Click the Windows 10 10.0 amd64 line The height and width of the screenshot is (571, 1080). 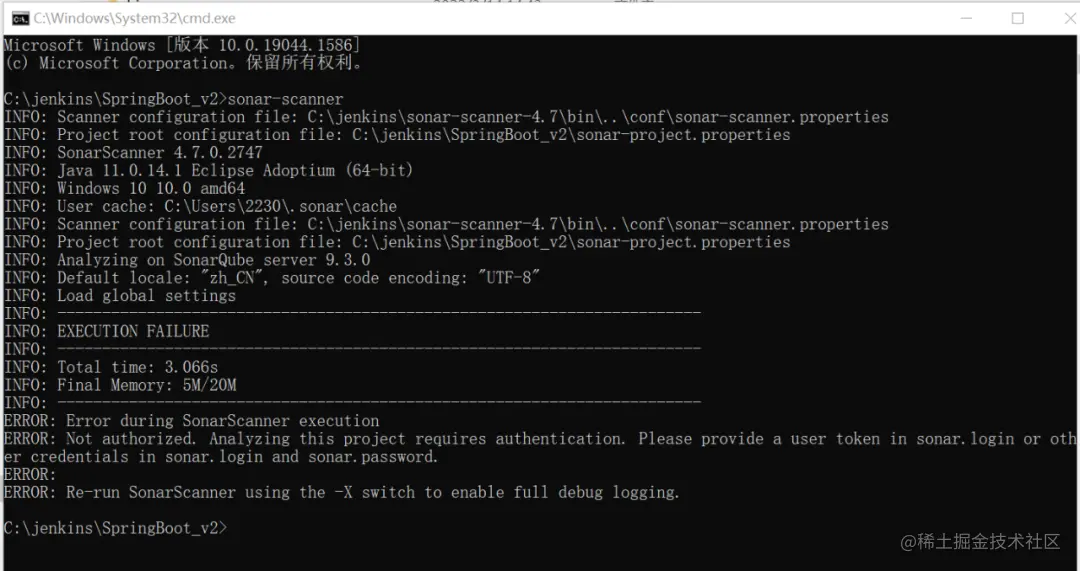point(124,189)
